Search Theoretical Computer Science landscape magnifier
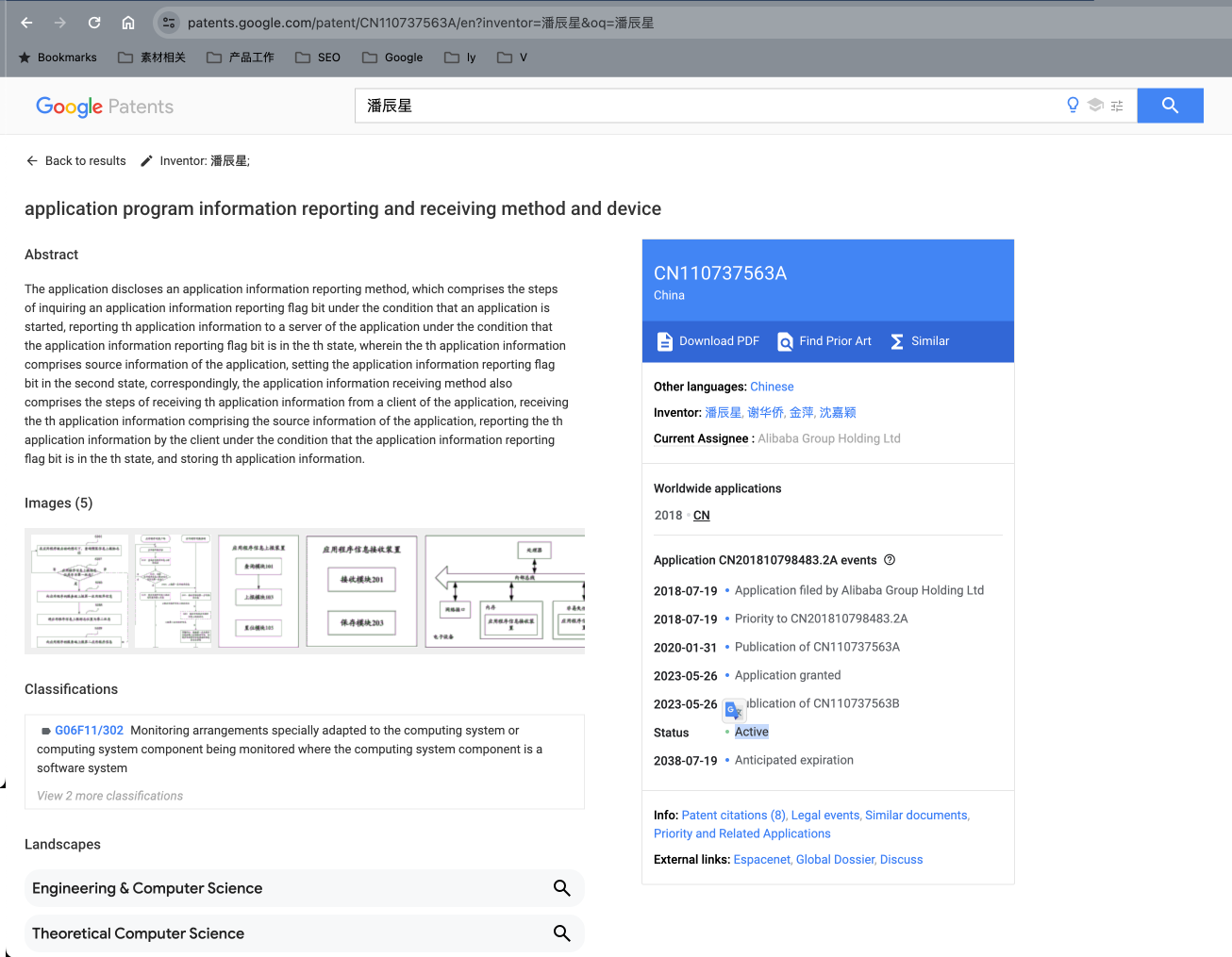Screen dimensions: 1232x957 point(561,933)
